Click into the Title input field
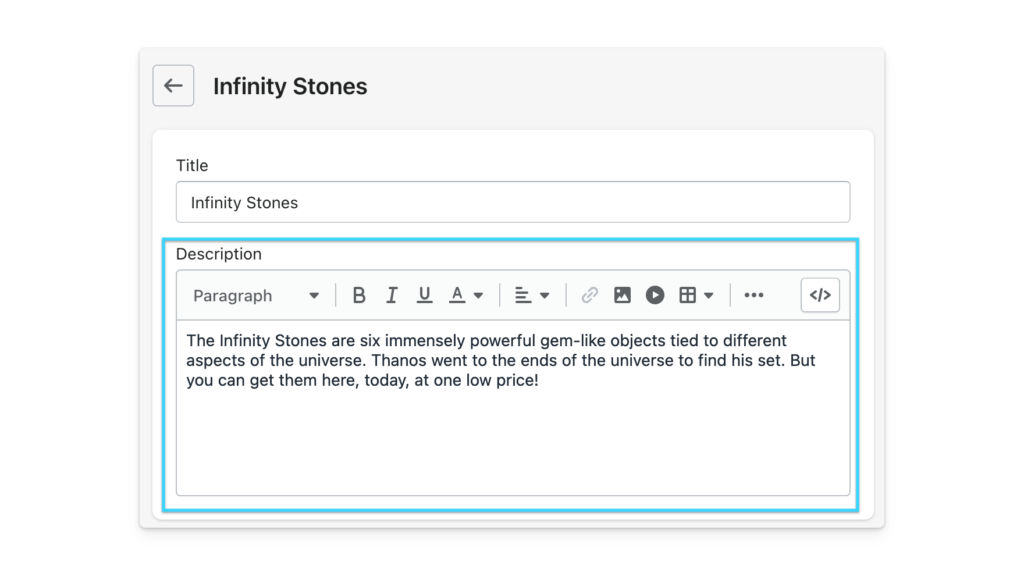Image resolution: width=1024 pixels, height=576 pixels. (512, 202)
